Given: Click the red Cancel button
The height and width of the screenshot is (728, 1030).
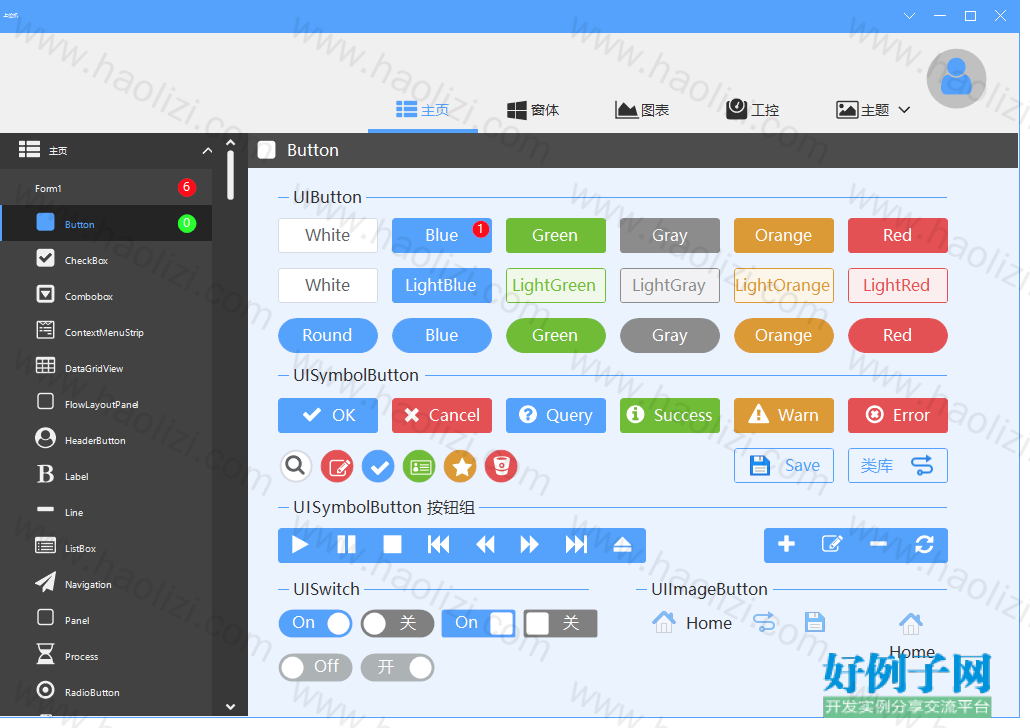Looking at the screenshot, I should (442, 415).
